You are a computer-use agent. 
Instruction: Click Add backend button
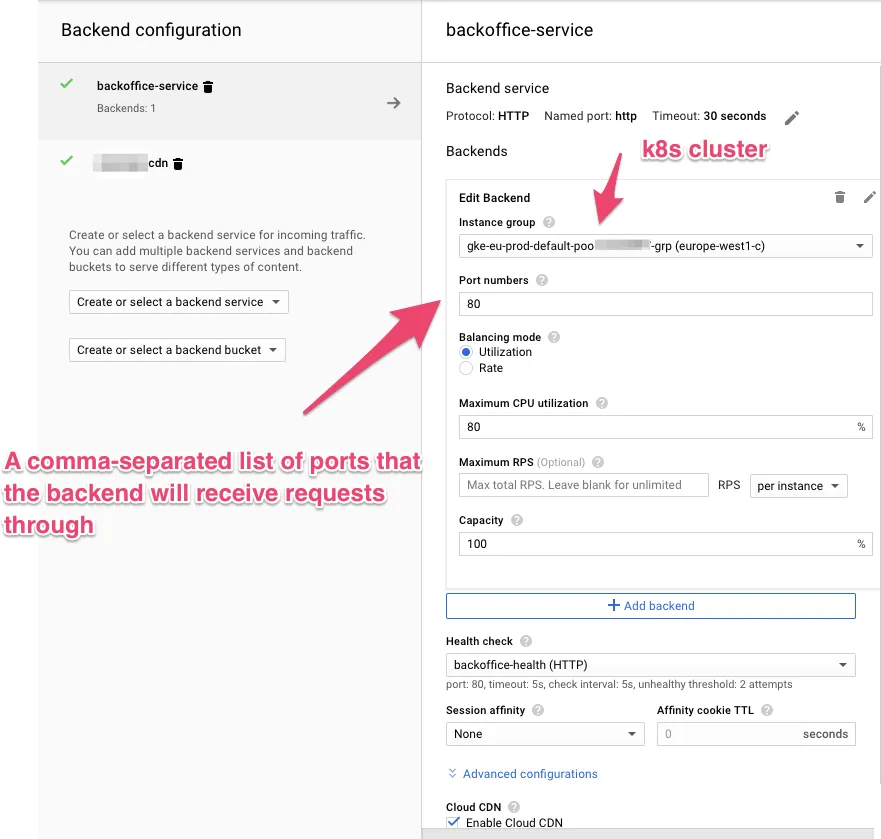point(650,606)
